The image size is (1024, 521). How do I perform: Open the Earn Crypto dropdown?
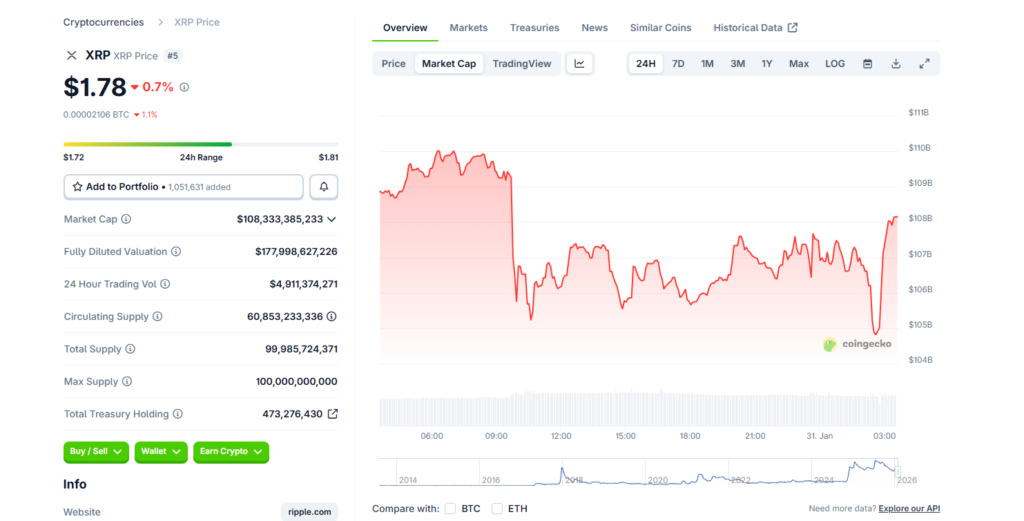point(230,452)
